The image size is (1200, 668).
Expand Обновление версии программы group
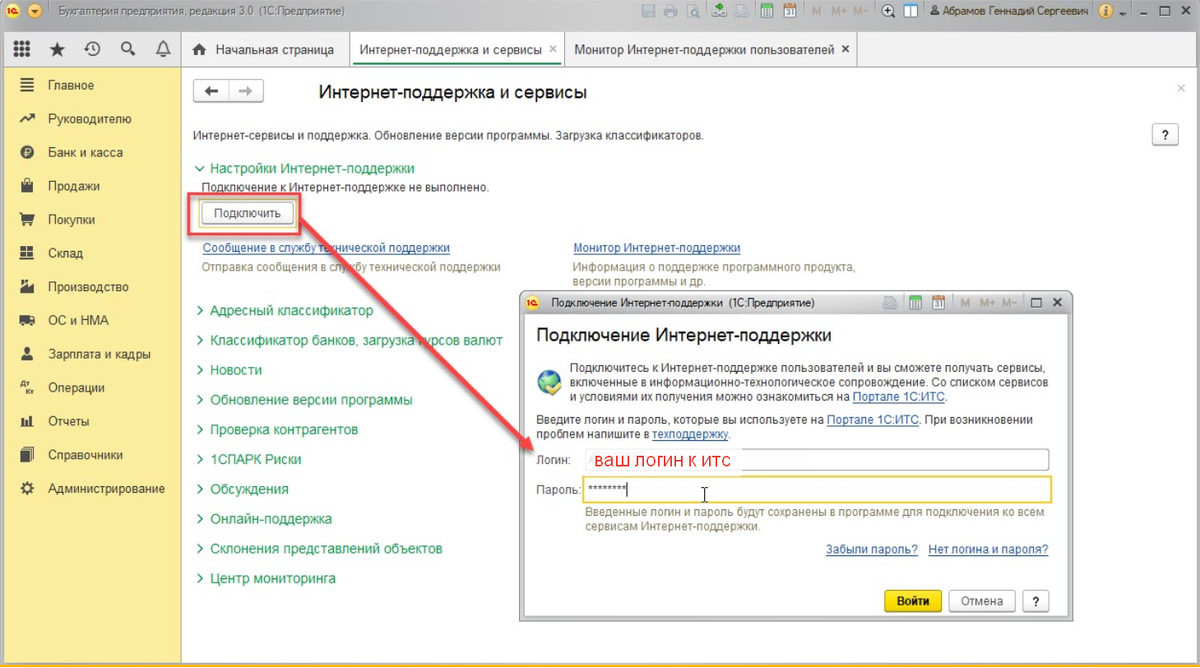[303, 400]
